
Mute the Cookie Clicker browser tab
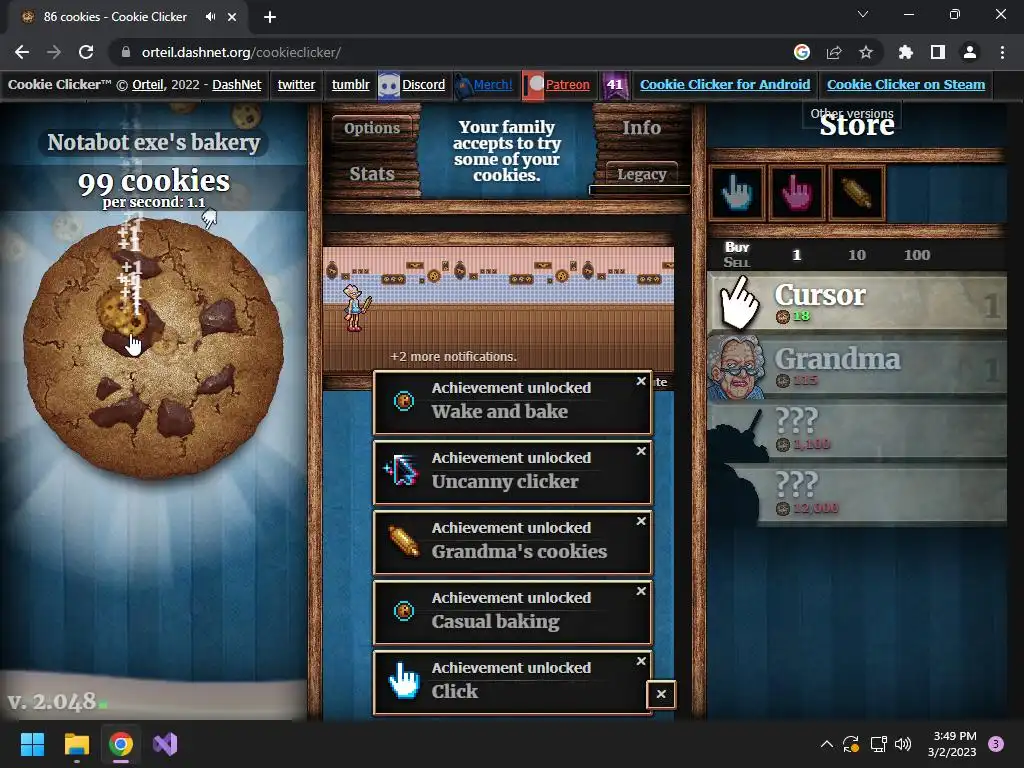point(210,17)
